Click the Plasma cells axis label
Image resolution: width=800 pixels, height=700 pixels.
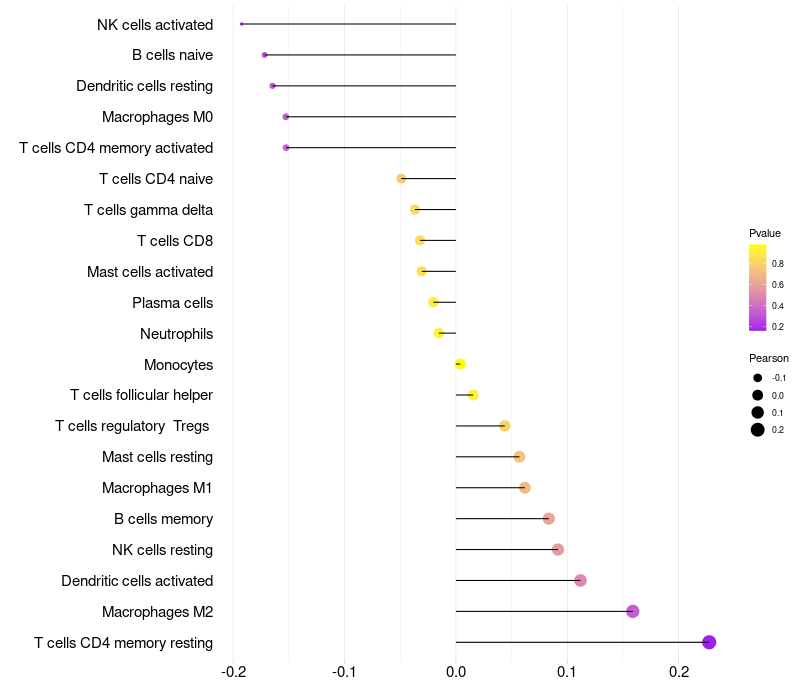coord(172,302)
